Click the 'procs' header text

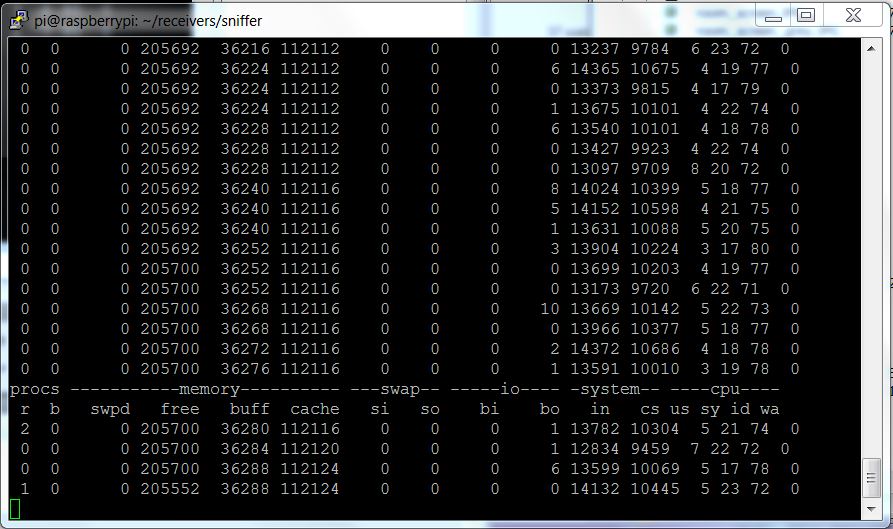click(x=35, y=389)
